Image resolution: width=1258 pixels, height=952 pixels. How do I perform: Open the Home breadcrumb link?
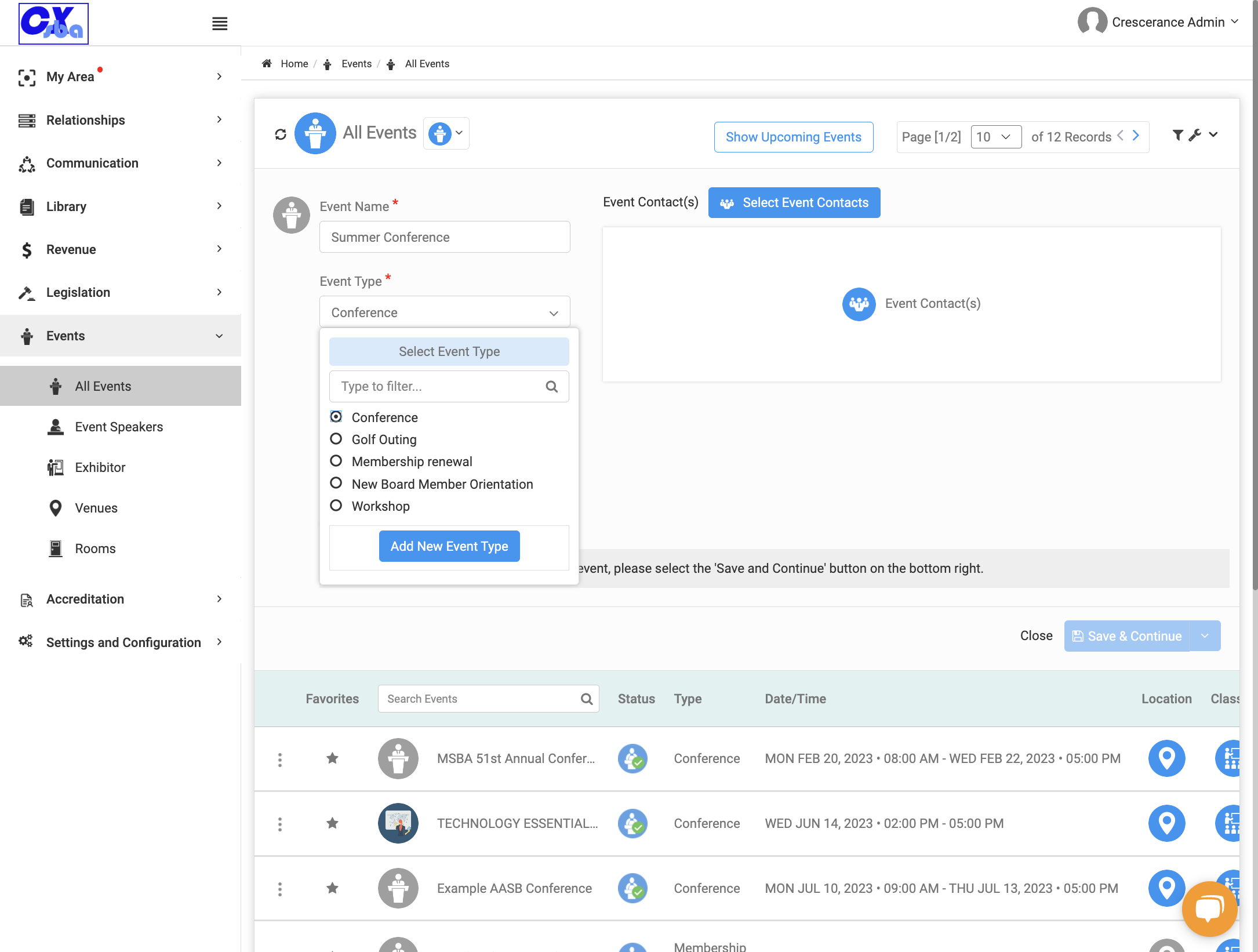[x=294, y=64]
